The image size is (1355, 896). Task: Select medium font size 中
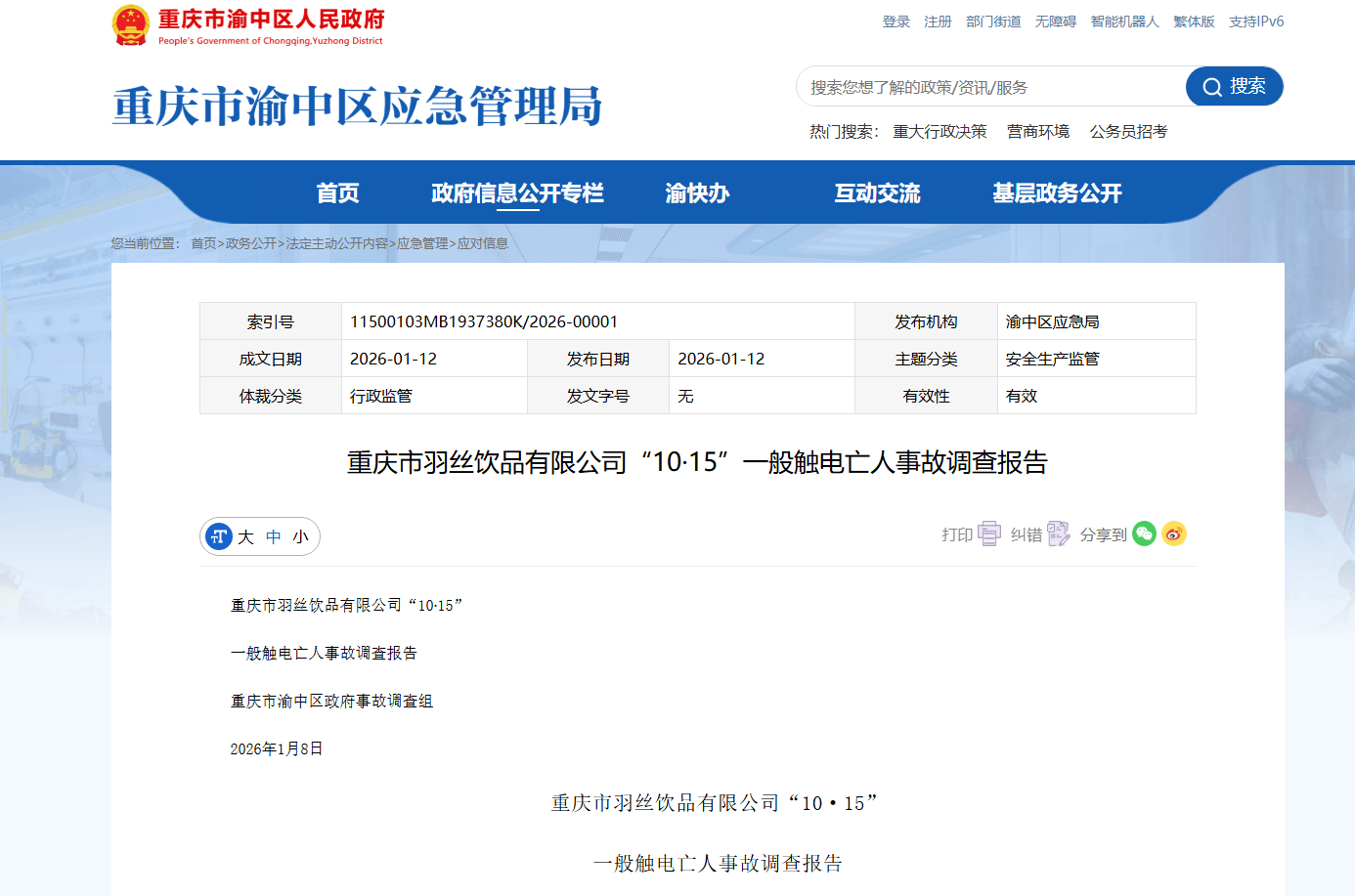pyautogui.click(x=274, y=536)
